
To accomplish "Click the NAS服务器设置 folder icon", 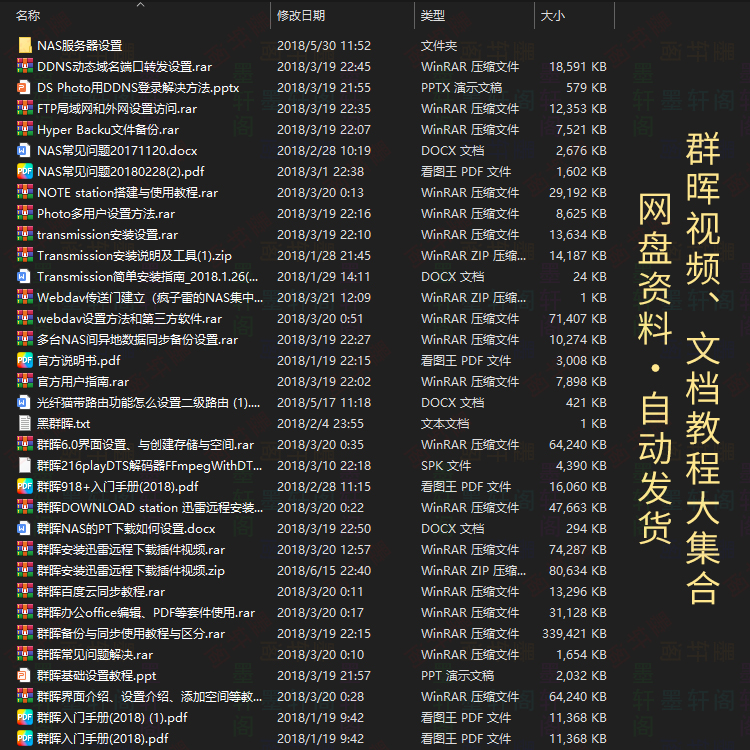I will pos(25,45).
